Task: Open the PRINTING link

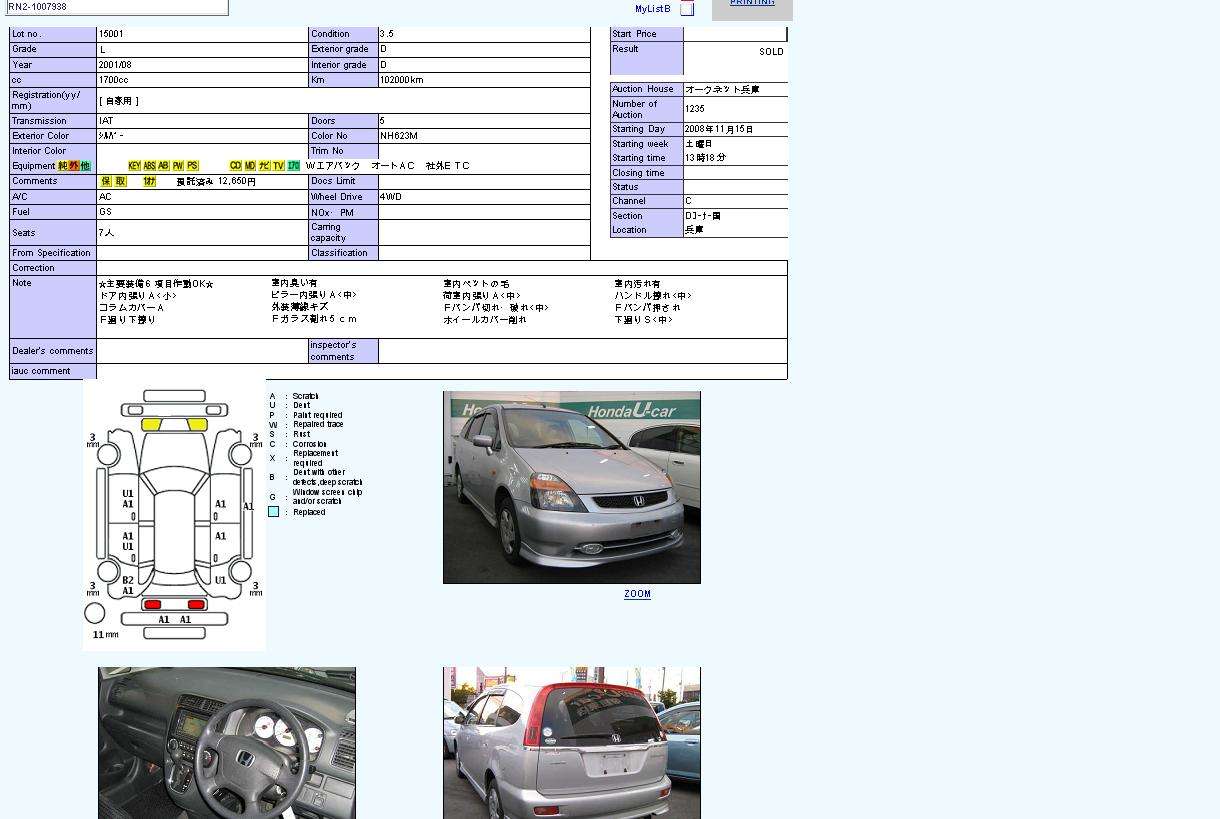Action: pyautogui.click(x=752, y=3)
